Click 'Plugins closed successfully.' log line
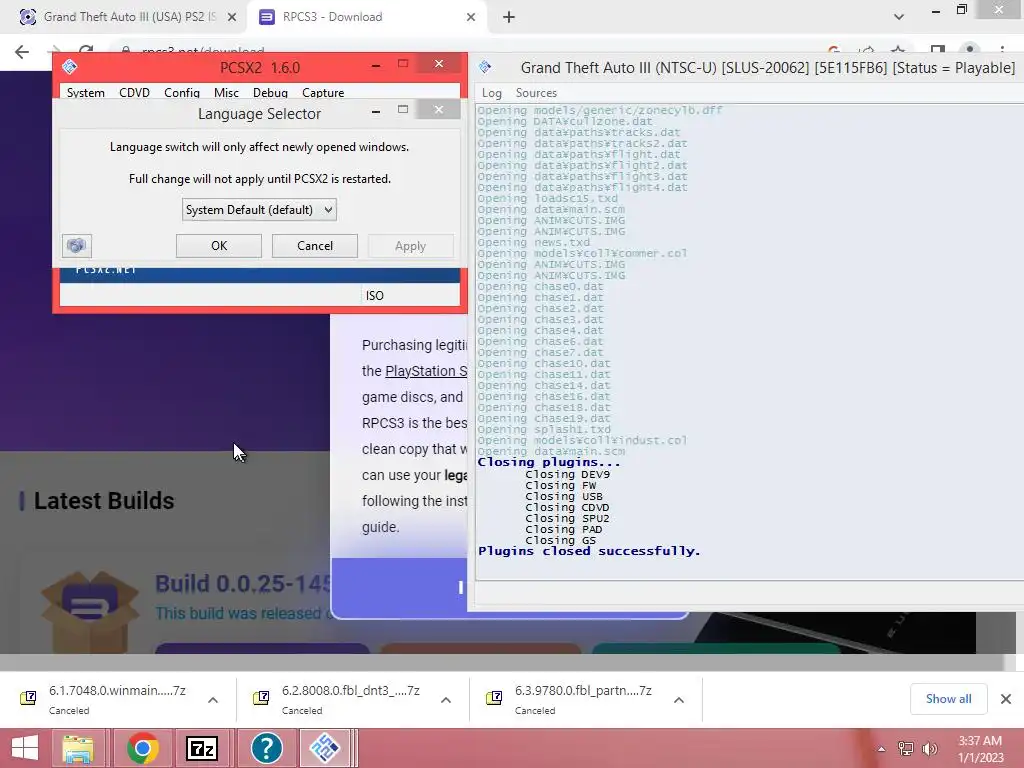The height and width of the screenshot is (768, 1024). 588,551
